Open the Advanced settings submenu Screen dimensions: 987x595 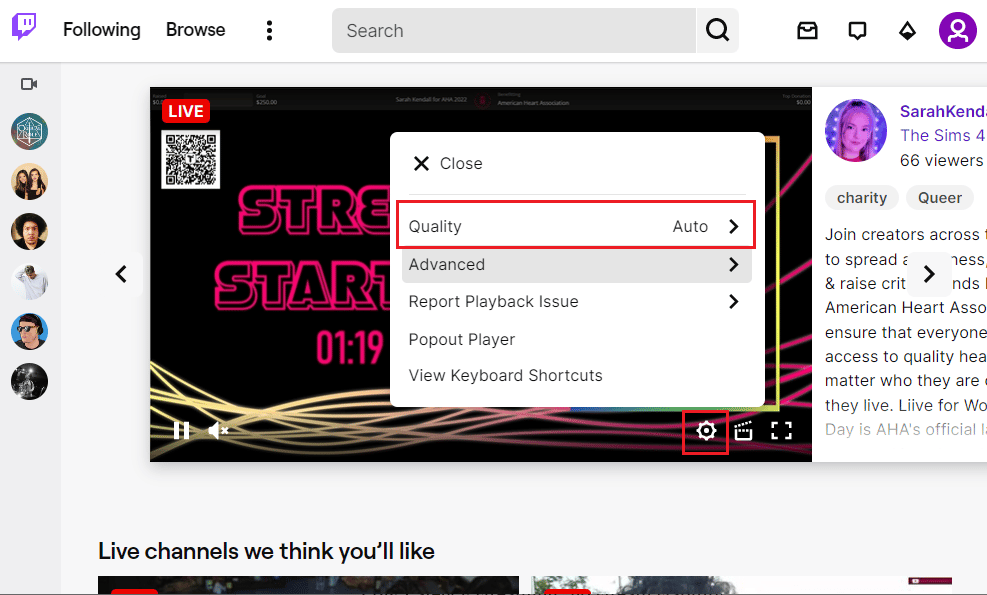point(577,264)
